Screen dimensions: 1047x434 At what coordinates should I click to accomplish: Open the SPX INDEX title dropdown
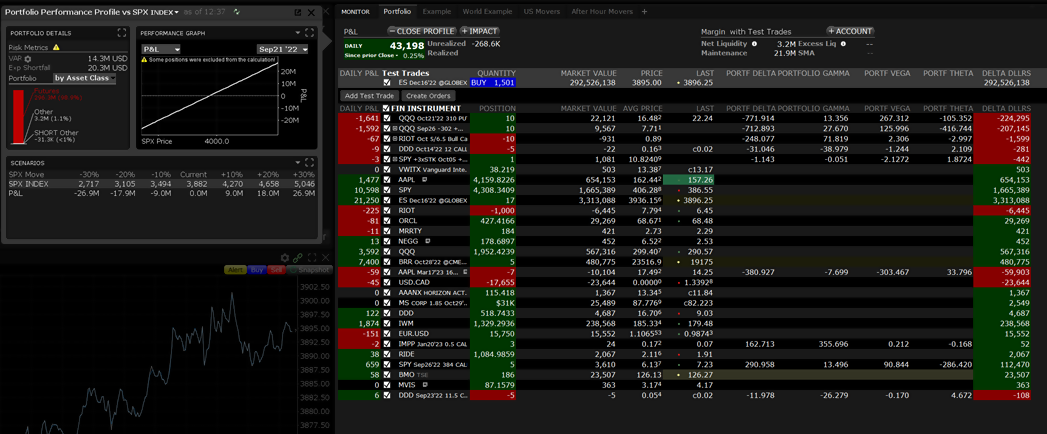(x=177, y=13)
